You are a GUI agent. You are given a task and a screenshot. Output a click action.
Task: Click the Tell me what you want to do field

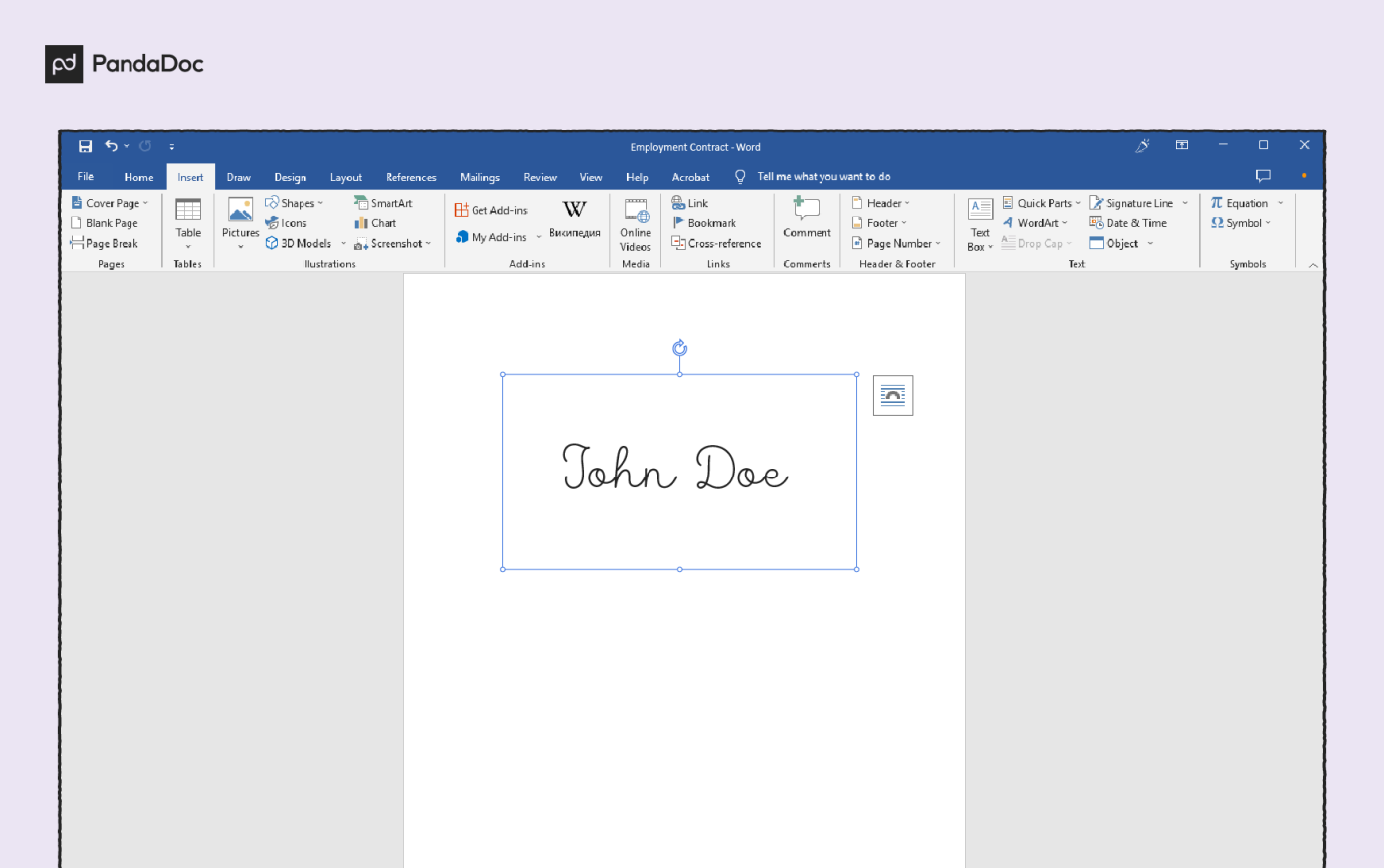pos(823,177)
